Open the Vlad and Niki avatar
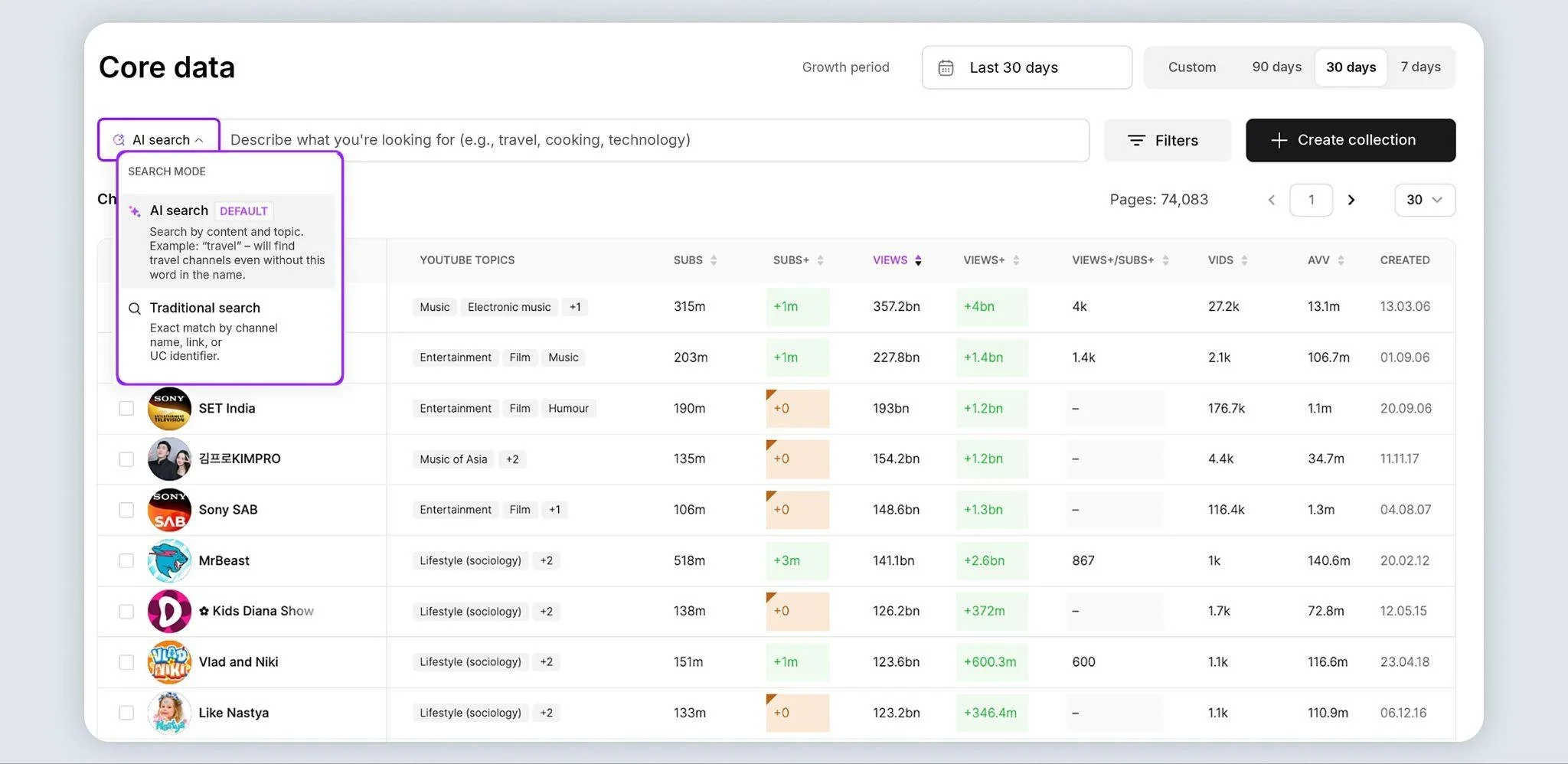 pos(169,662)
